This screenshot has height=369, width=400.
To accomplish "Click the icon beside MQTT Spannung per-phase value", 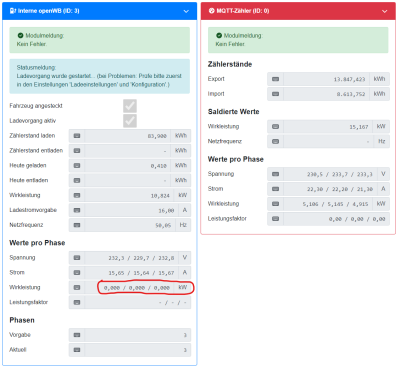I will pos(275,174).
